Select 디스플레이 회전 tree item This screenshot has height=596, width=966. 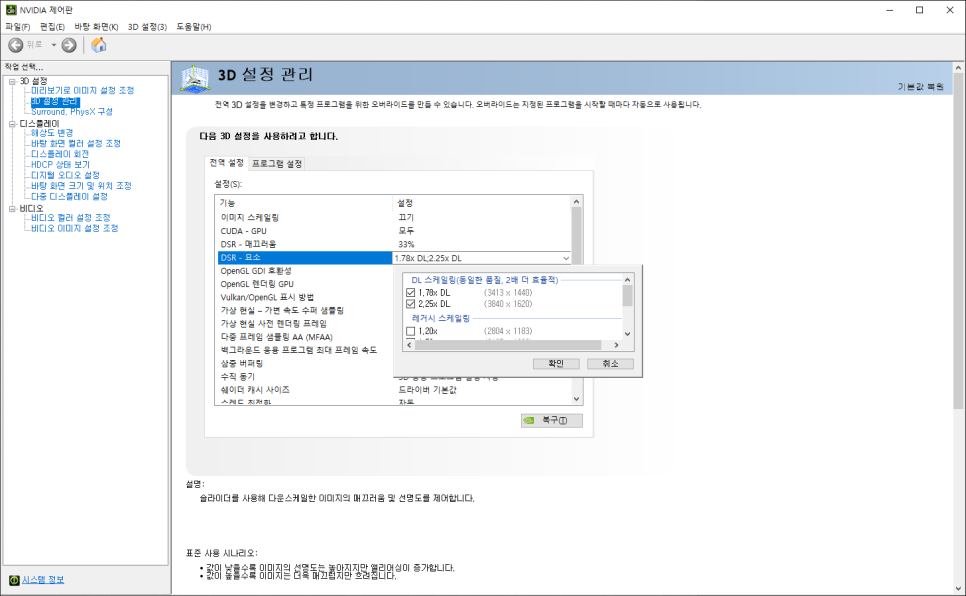coord(60,154)
